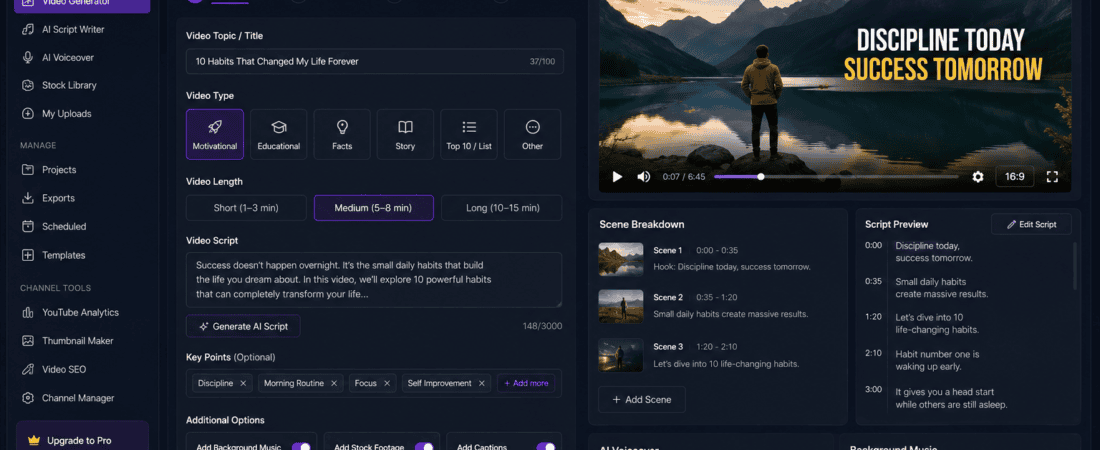Remove the Morning Routine tag
This screenshot has width=1100, height=450.
[334, 383]
